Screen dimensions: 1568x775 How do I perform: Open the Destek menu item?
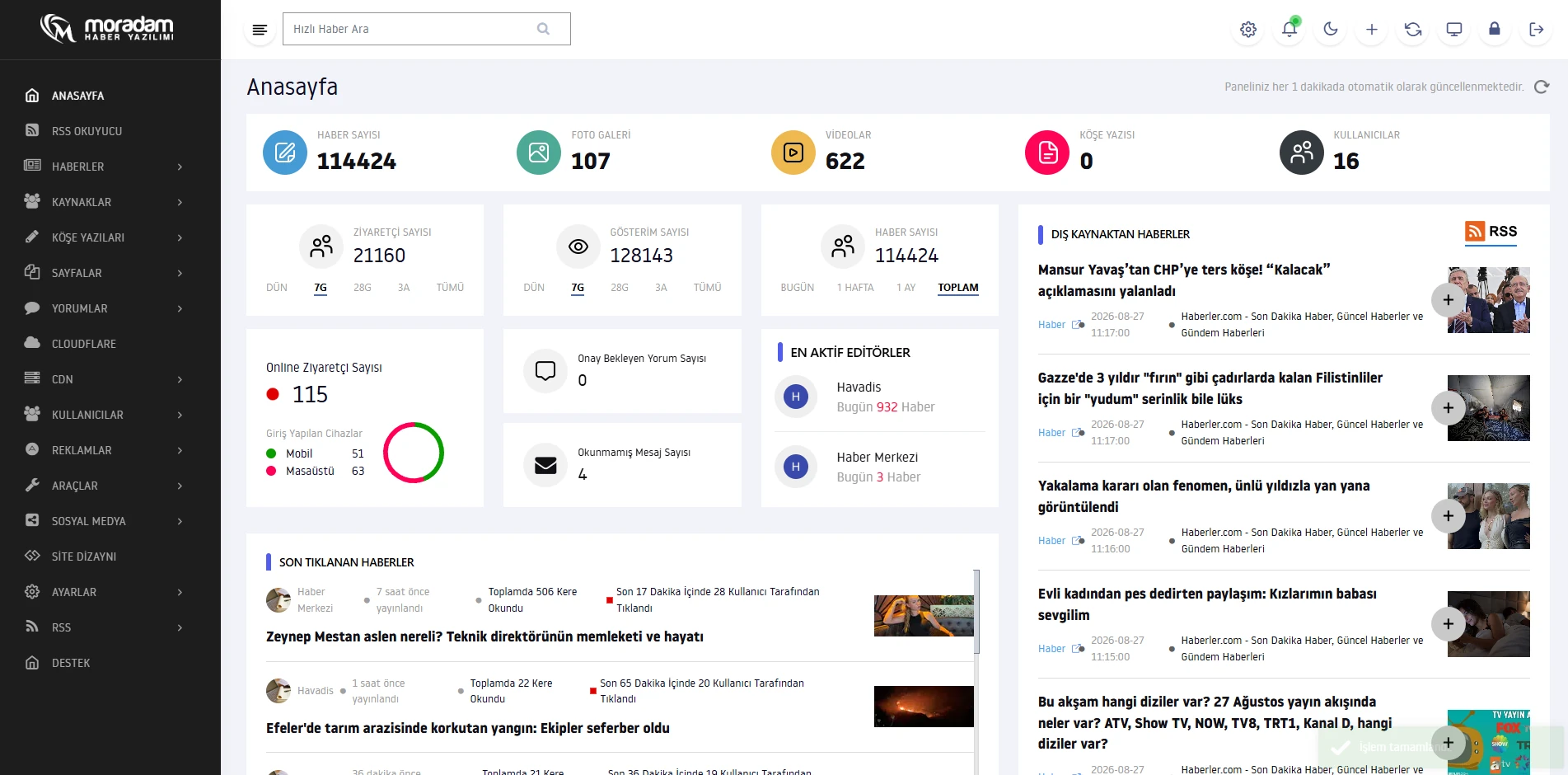110,663
